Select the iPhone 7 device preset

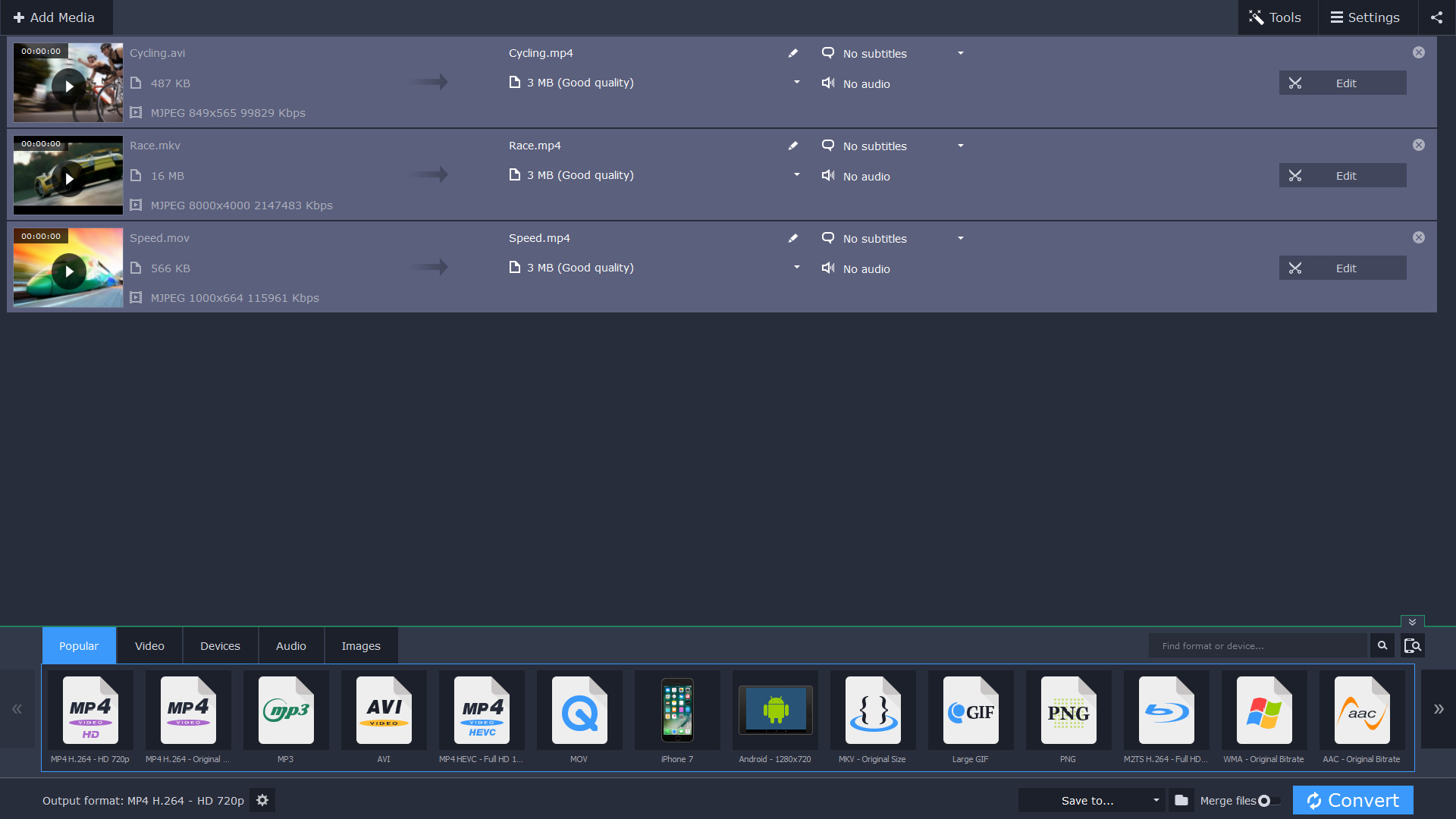[676, 713]
